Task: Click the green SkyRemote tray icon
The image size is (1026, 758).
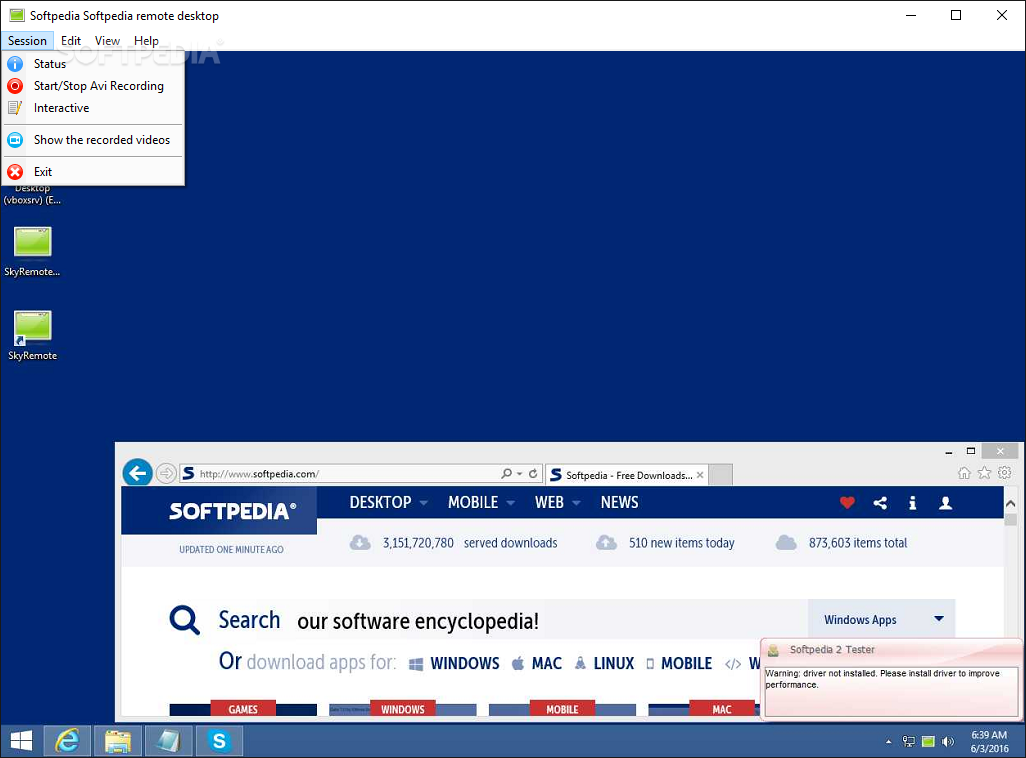Action: tap(928, 742)
